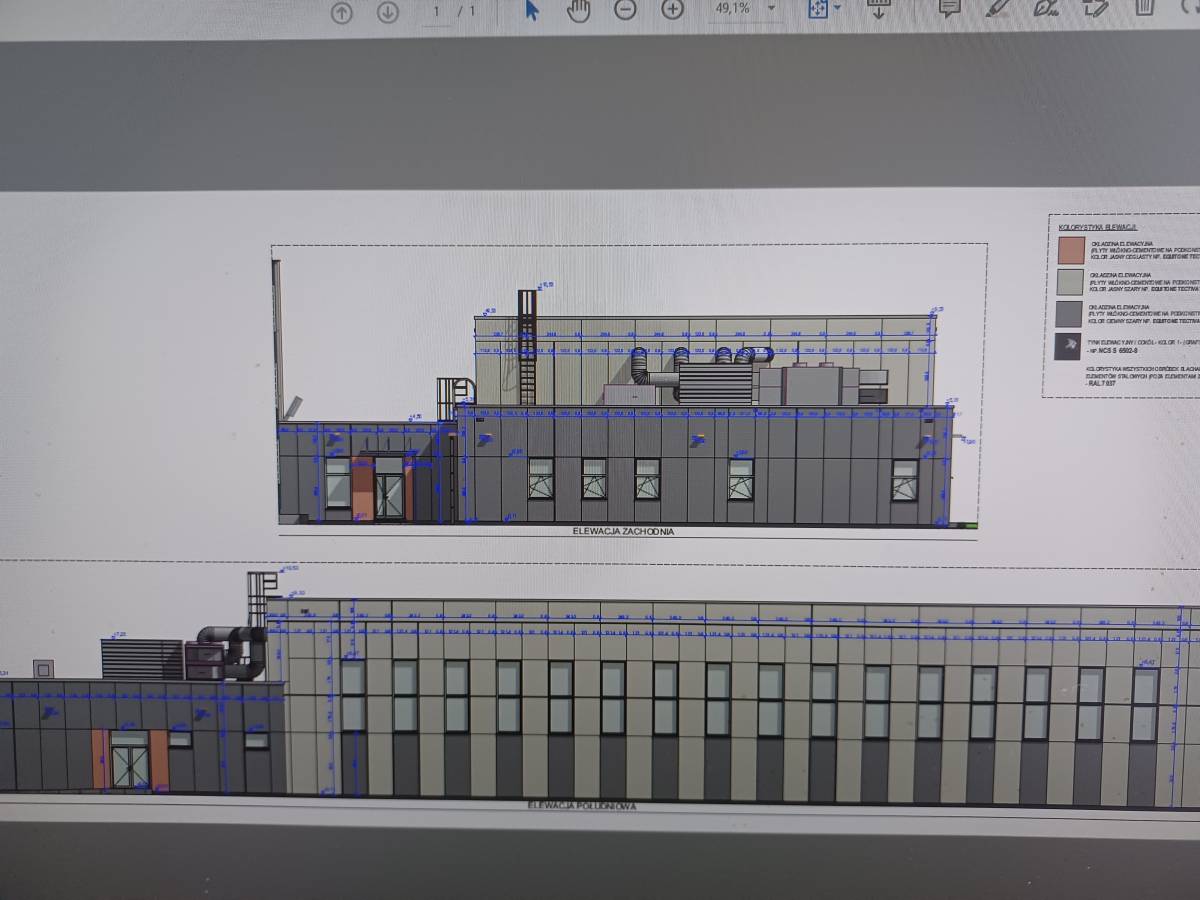
Task: Click the trash delete icon
Action: (x=1145, y=7)
